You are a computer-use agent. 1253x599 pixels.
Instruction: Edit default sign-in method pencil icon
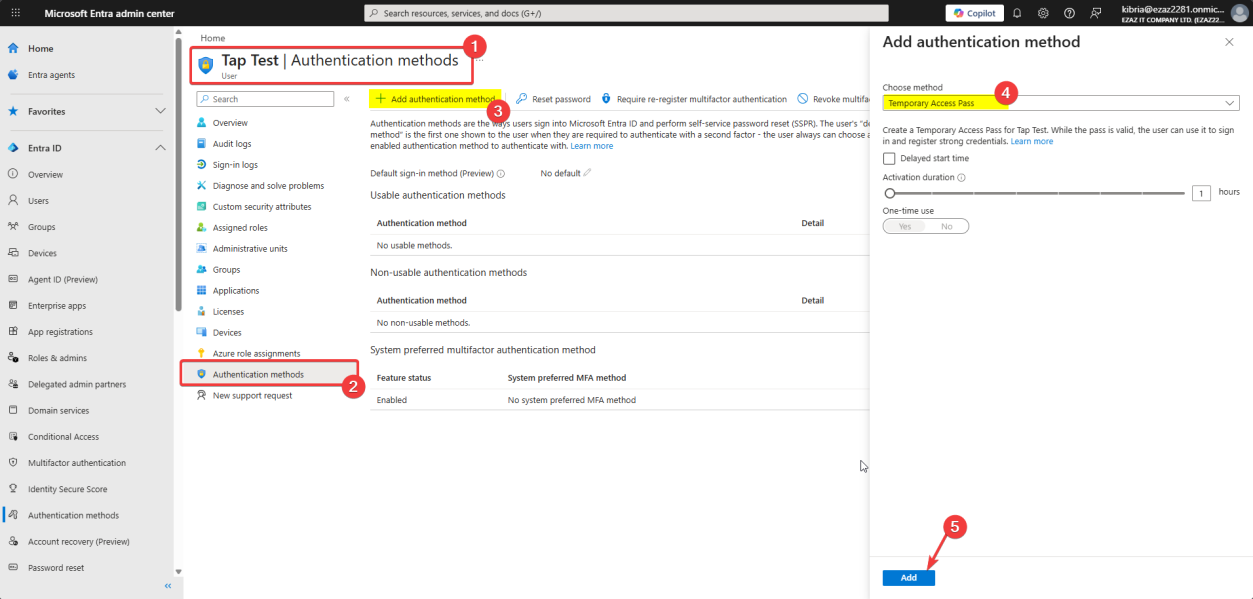(588, 173)
